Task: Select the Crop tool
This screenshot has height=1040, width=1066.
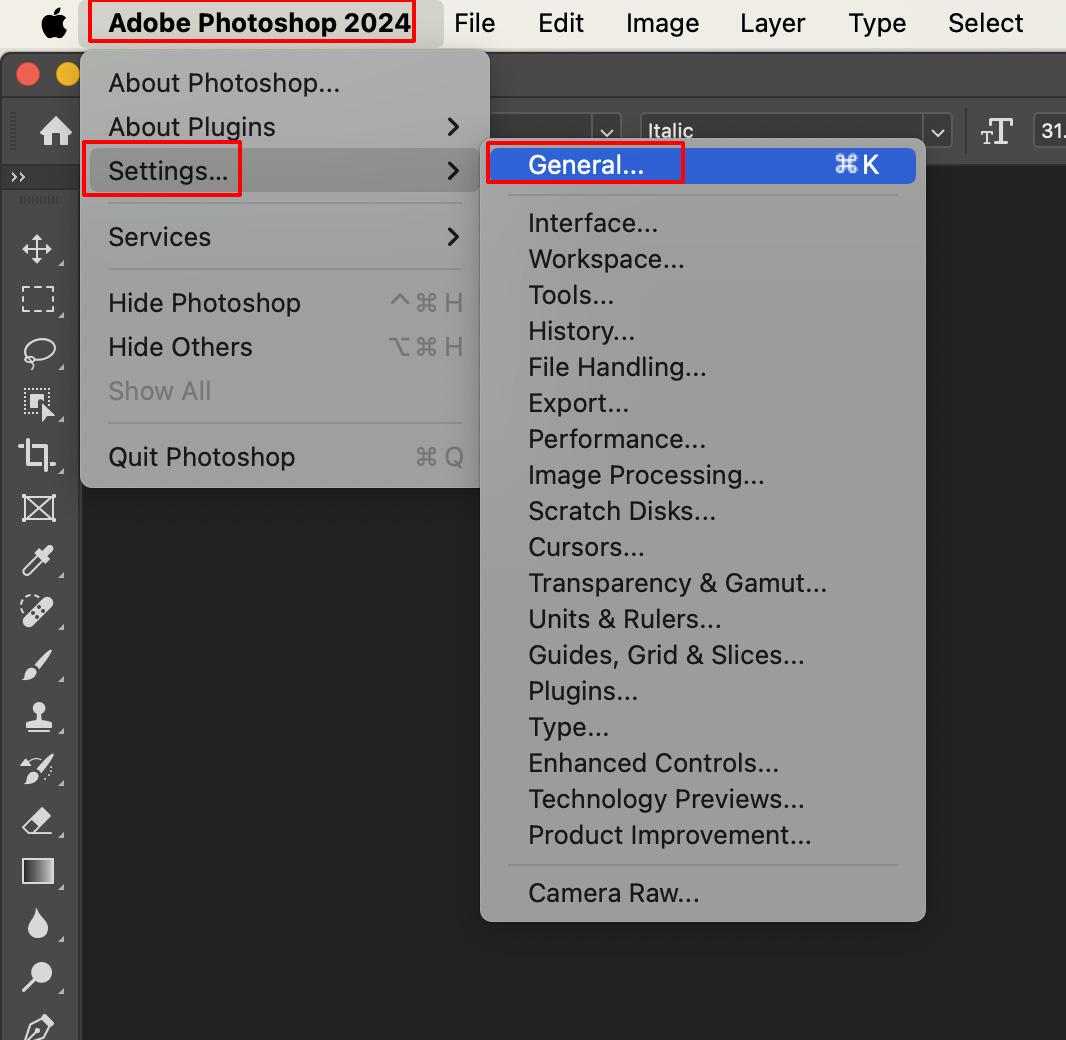Action: click(x=37, y=455)
